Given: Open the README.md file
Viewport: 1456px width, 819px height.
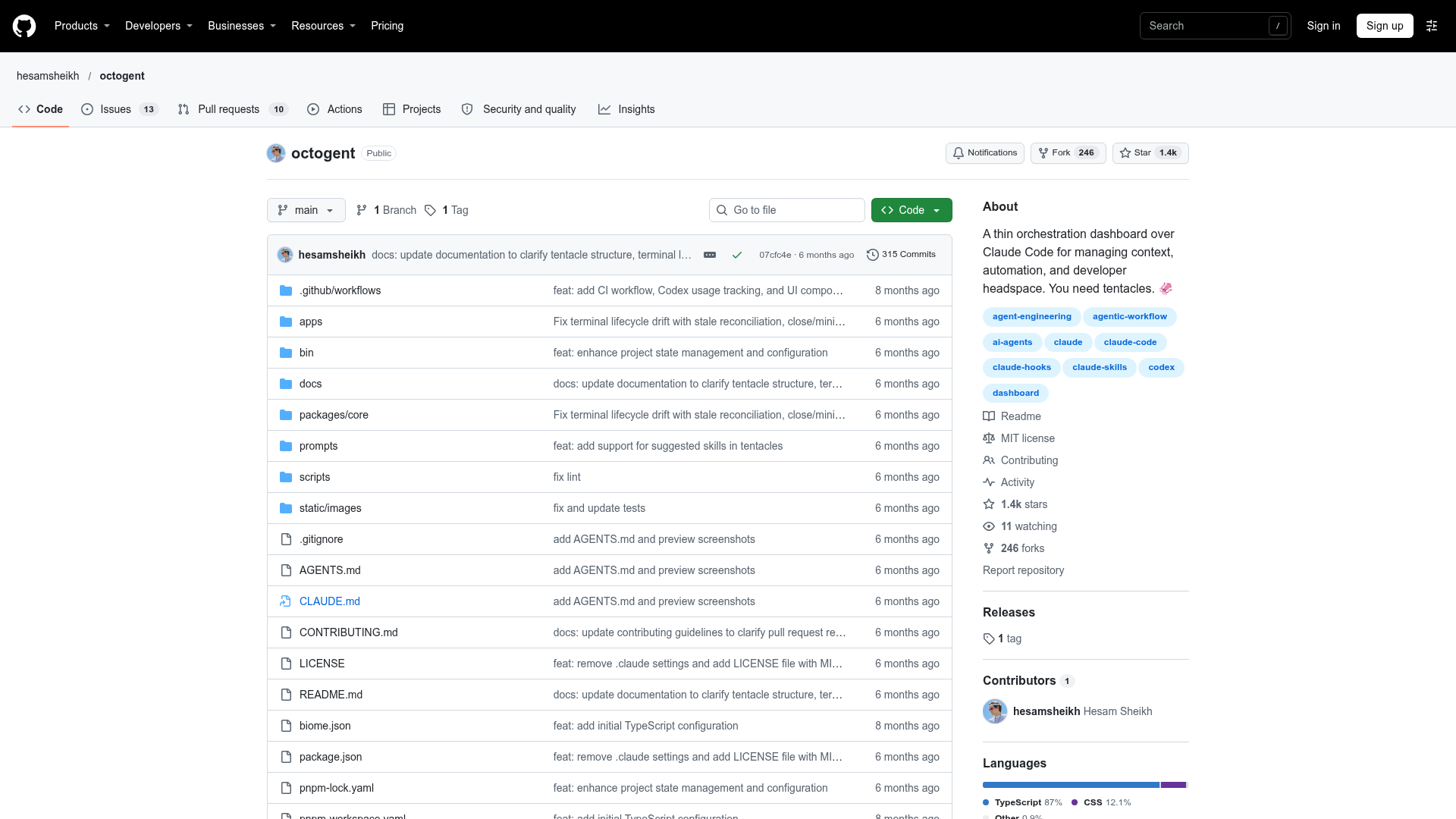Looking at the screenshot, I should click(x=331, y=695).
